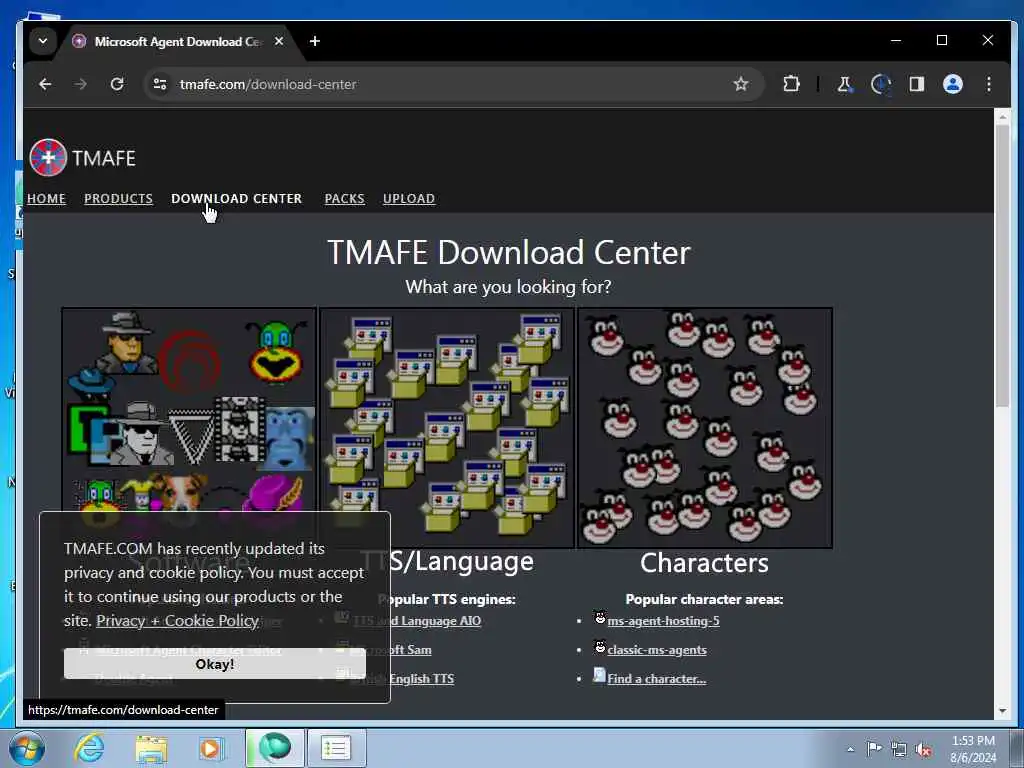Screen dimensions: 1024x768
Task: Click the icon beside classic-ms-agents
Action: (x=600, y=647)
